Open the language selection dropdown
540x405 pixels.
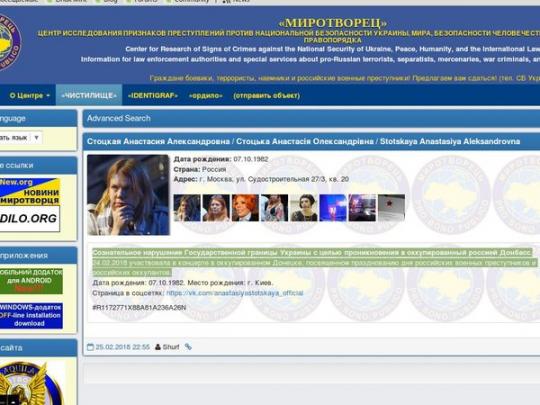pyautogui.click(x=21, y=138)
